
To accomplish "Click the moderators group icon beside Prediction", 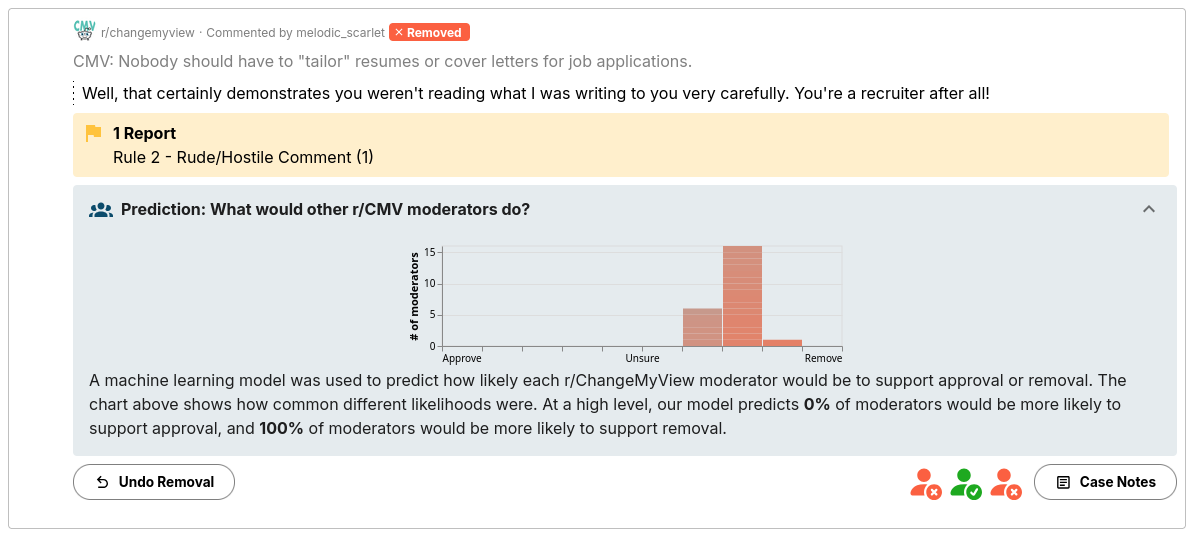I will (x=101, y=210).
